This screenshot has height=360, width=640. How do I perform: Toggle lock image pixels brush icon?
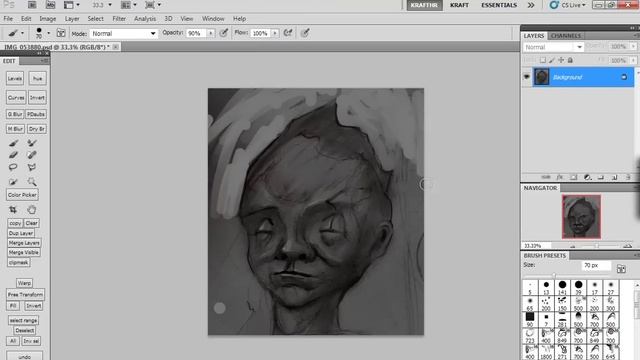(552, 60)
